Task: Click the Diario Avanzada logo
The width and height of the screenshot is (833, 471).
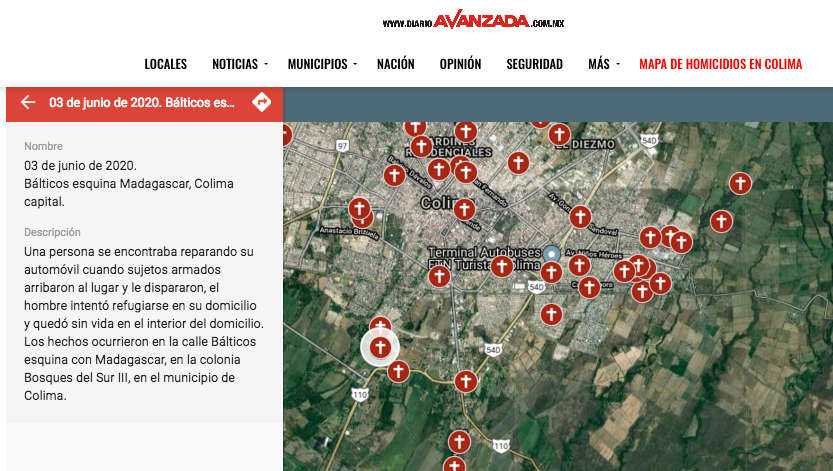Action: pyautogui.click(x=473, y=20)
